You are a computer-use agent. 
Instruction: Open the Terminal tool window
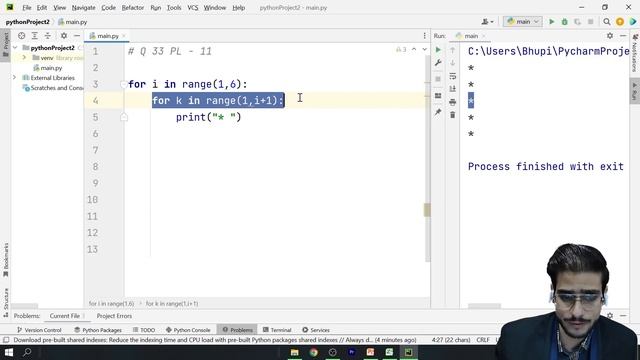(277, 330)
